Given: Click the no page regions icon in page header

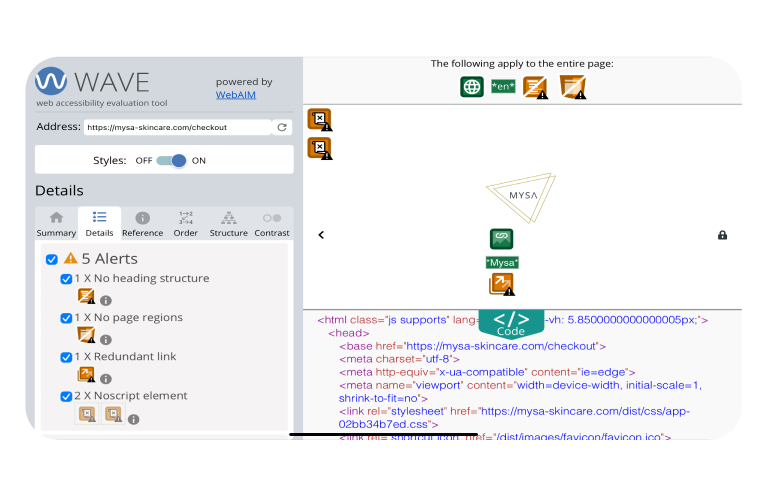Looking at the screenshot, I should [572, 87].
